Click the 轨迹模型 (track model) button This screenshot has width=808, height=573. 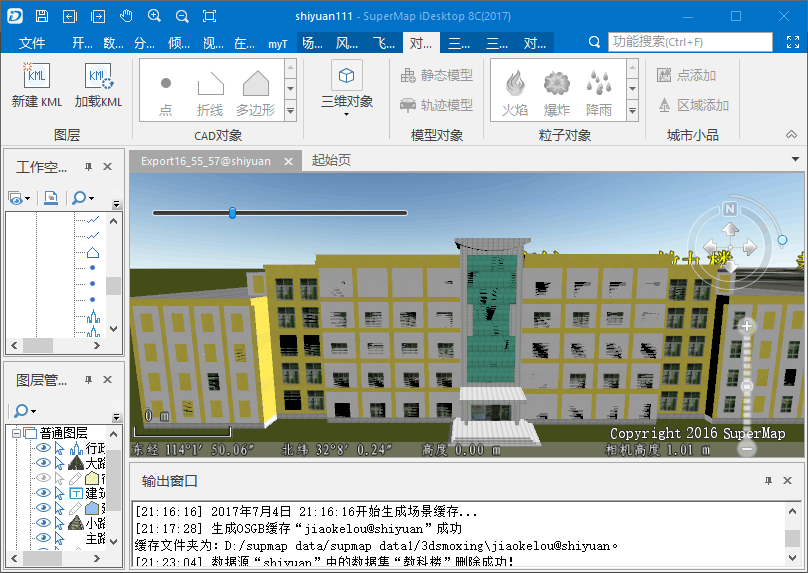click(437, 105)
